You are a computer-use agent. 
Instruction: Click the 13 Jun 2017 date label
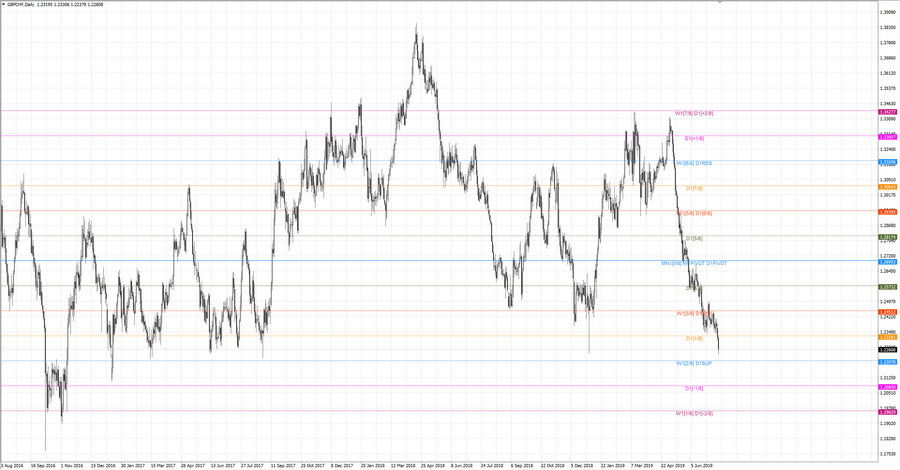223,466
